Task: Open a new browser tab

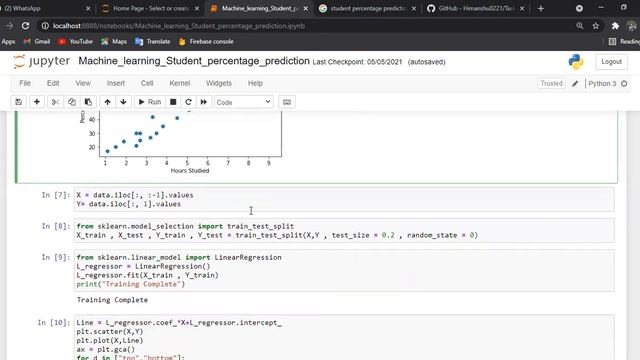Action: pos(541,8)
